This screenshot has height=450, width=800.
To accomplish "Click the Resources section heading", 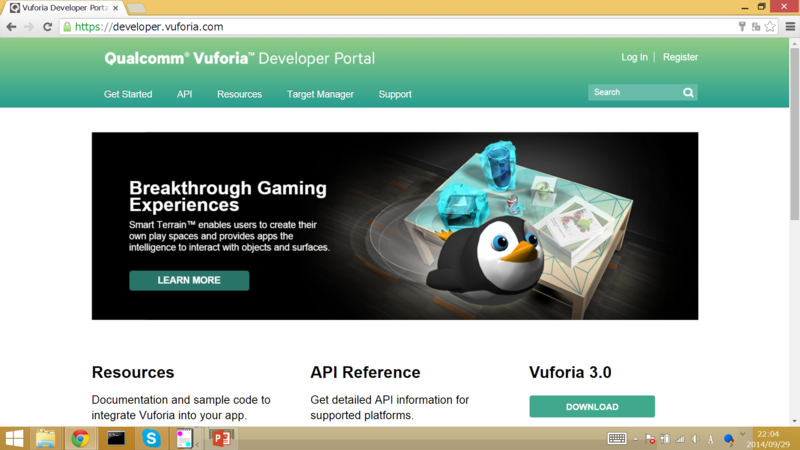I will pyautogui.click(x=133, y=372).
